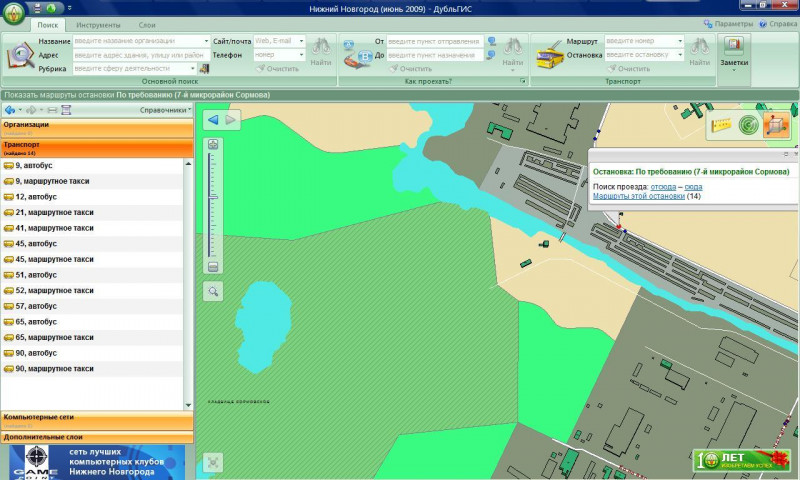This screenshot has width=800, height=480.
Task: Expand the Организации section header
Action: coord(97,128)
